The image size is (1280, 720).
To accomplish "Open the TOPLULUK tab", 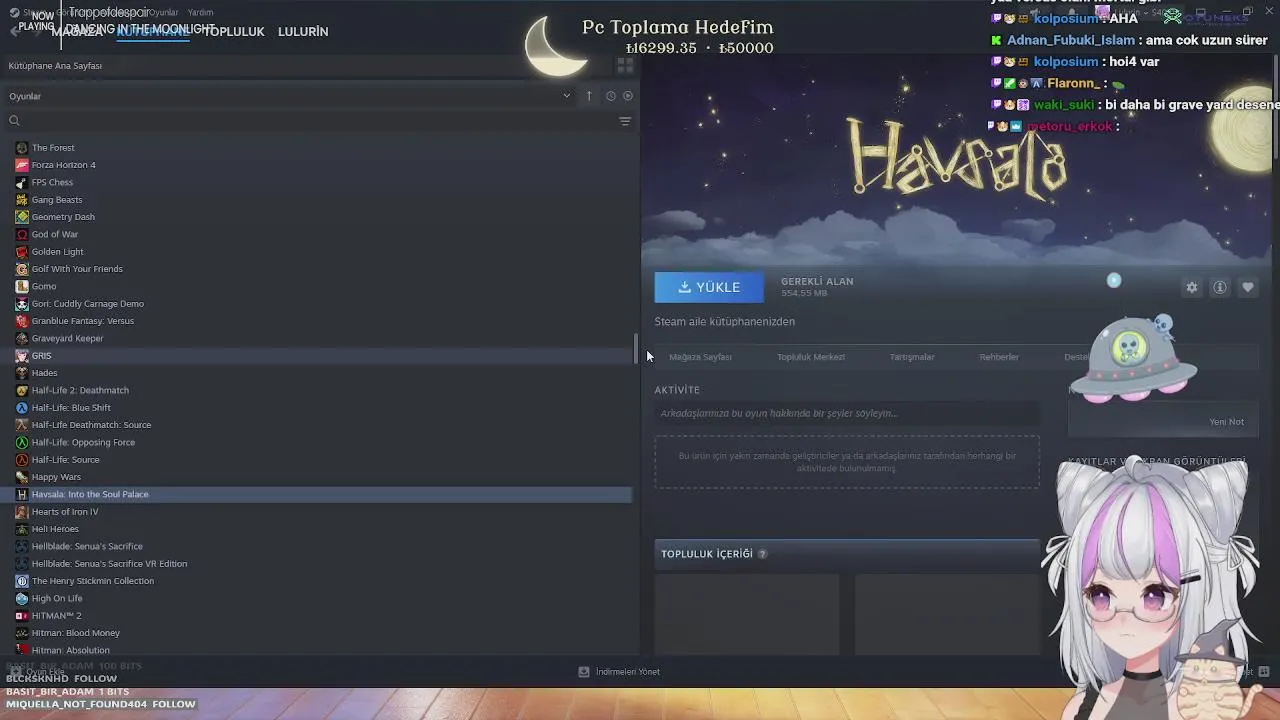I will (x=233, y=32).
